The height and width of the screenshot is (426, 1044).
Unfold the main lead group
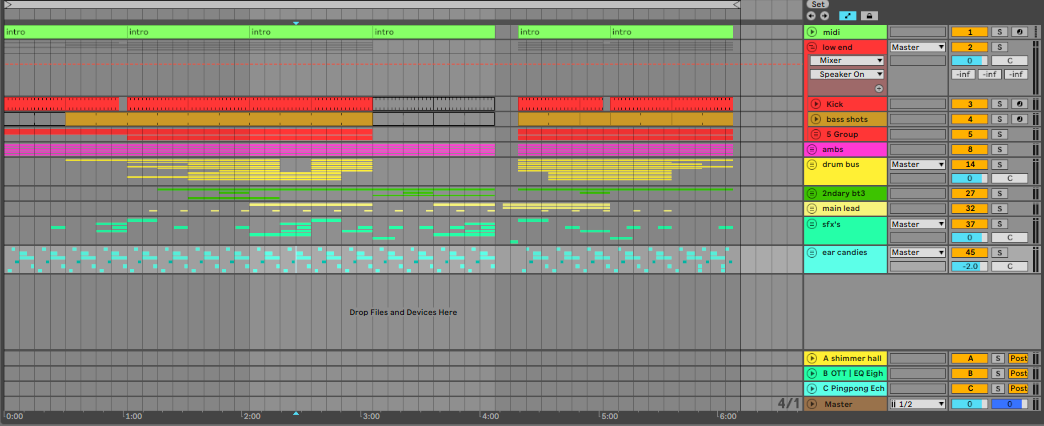(x=811, y=208)
